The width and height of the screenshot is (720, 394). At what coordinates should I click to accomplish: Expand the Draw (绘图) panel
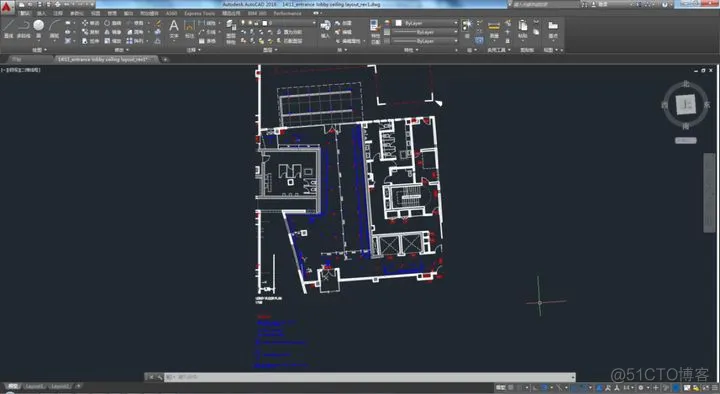coord(39,50)
